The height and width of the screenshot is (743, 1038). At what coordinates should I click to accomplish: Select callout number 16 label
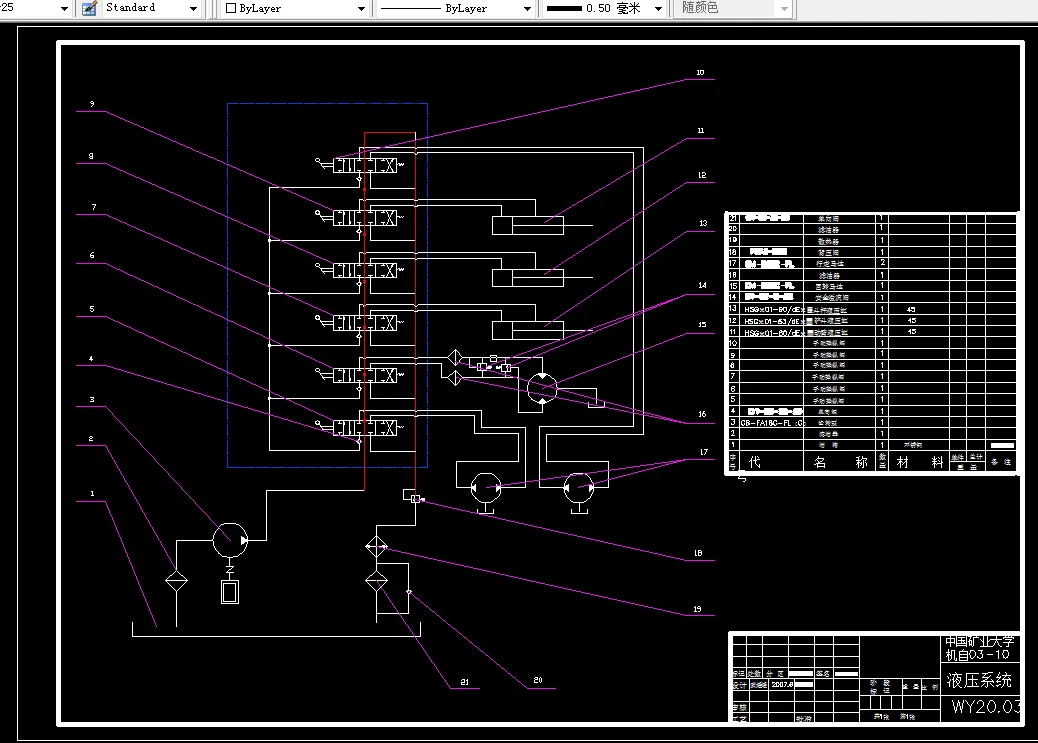pyautogui.click(x=702, y=414)
